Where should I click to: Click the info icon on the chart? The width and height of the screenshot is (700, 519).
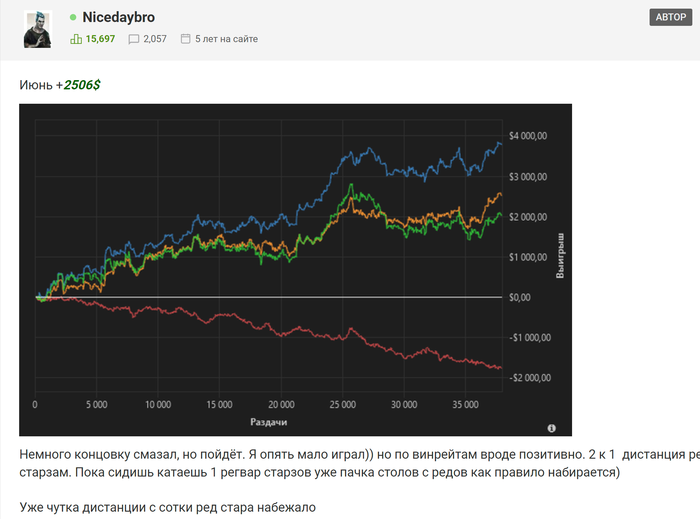coord(552,428)
